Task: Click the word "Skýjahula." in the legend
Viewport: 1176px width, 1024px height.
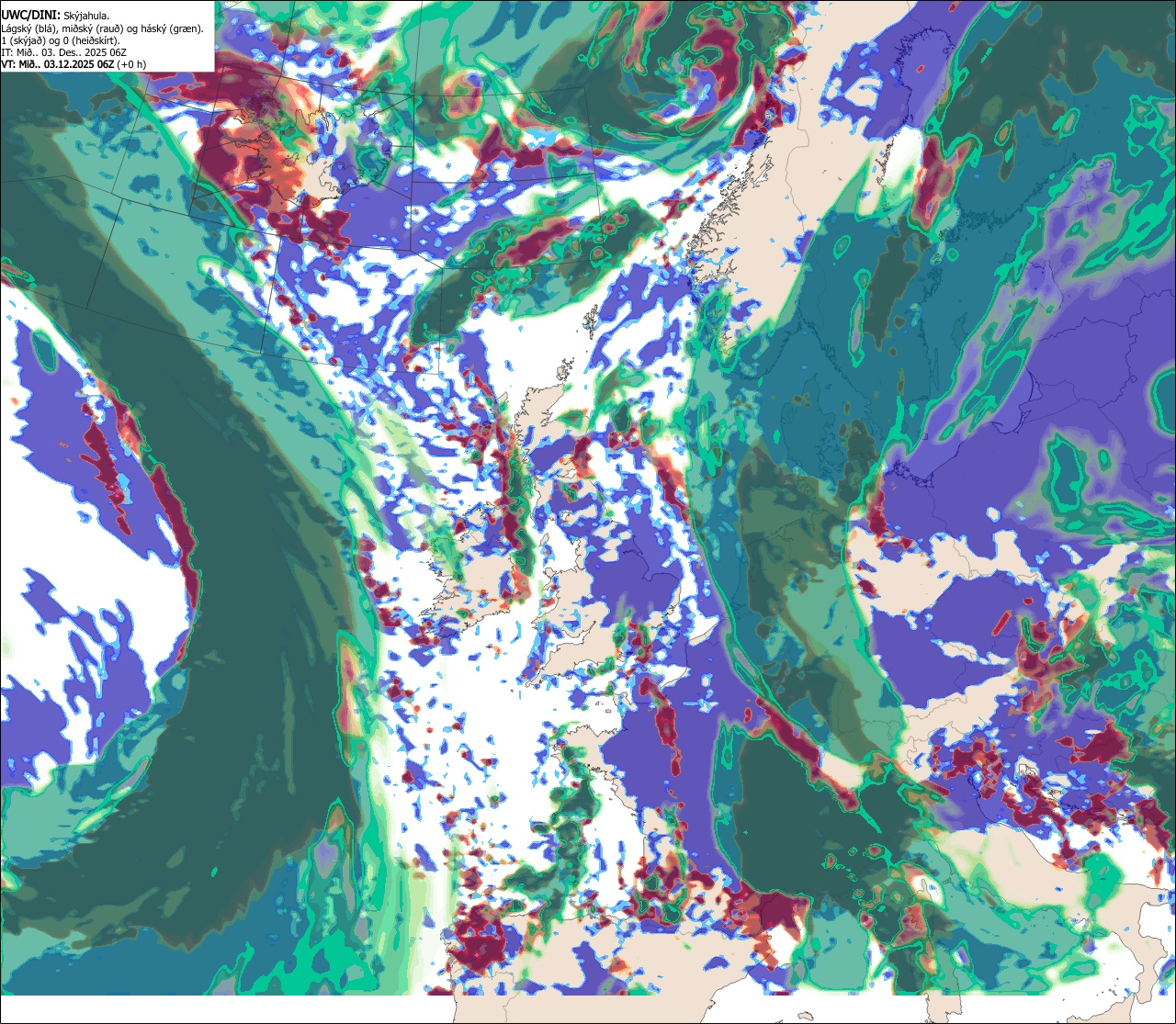Action: pyautogui.click(x=86, y=17)
